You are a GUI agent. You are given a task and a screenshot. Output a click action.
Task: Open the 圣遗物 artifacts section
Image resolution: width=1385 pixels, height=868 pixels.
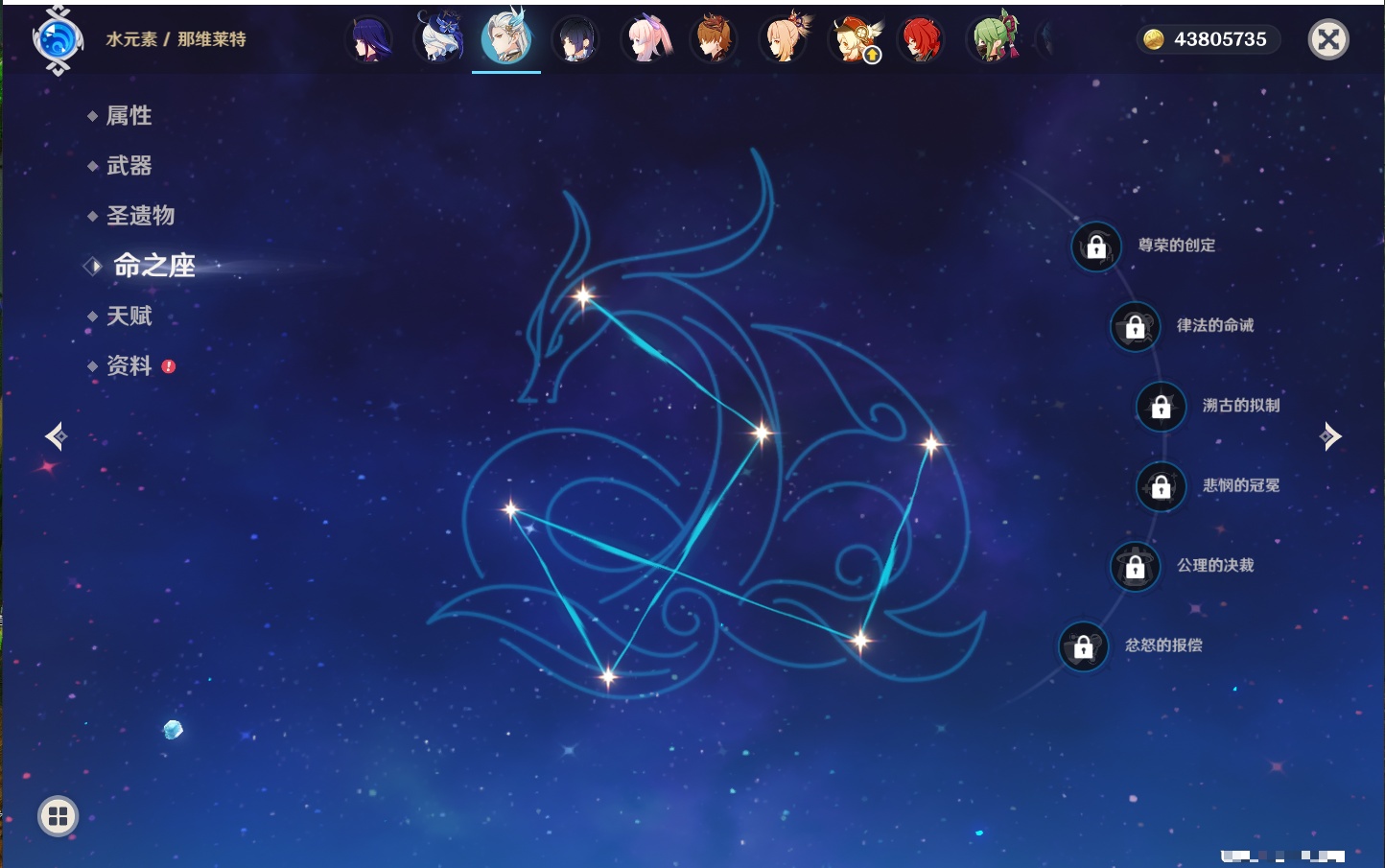click(139, 216)
